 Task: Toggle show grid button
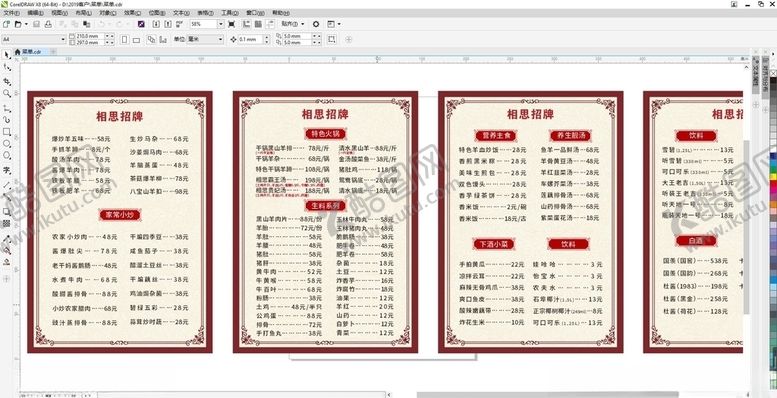(x=258, y=24)
